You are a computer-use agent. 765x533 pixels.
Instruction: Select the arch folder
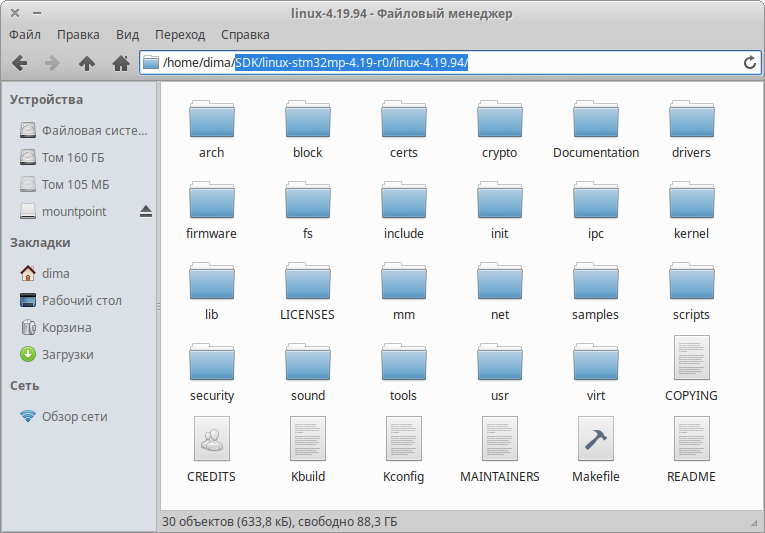point(211,130)
